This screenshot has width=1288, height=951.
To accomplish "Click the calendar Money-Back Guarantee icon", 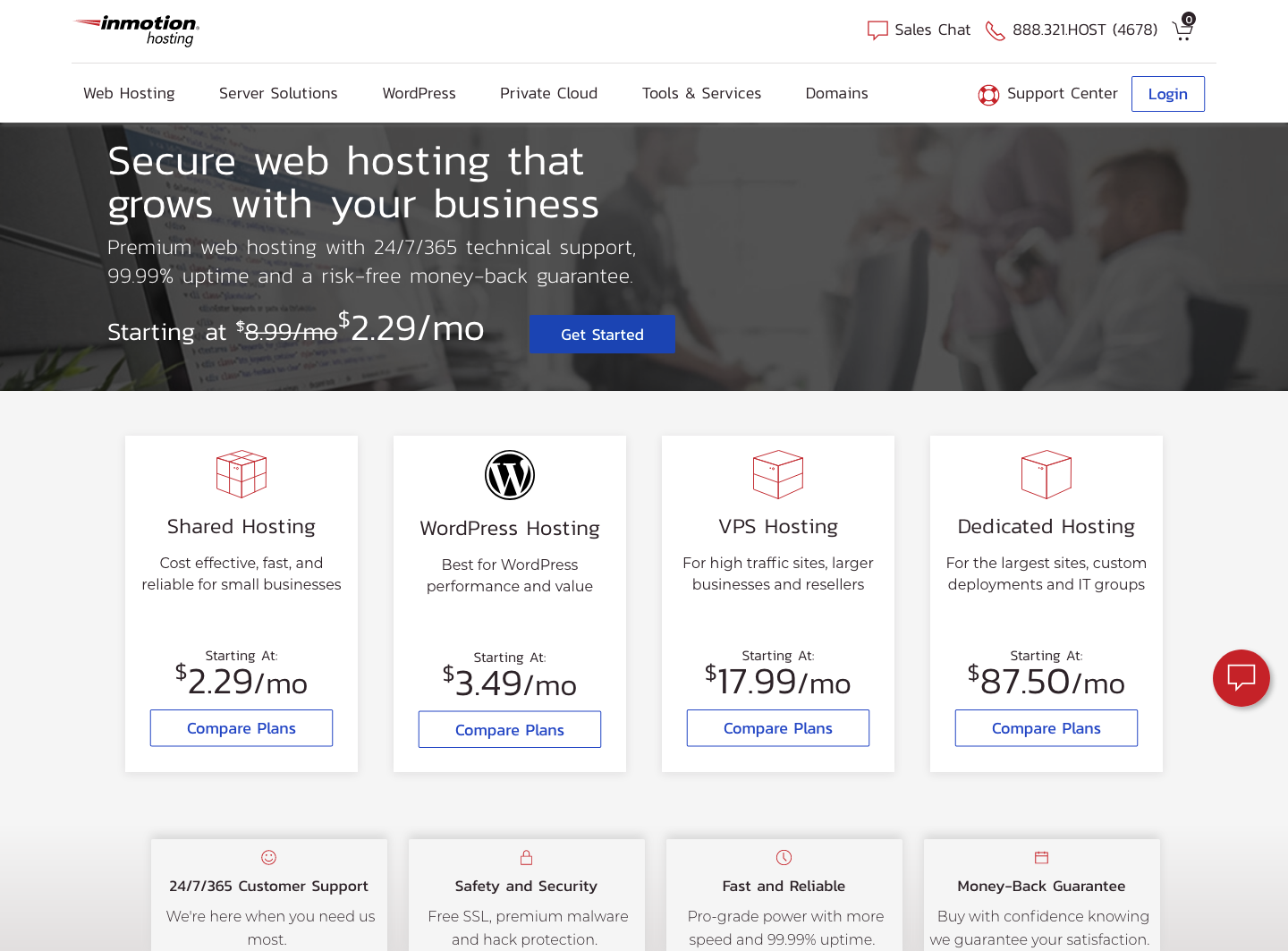I will (x=1041, y=857).
